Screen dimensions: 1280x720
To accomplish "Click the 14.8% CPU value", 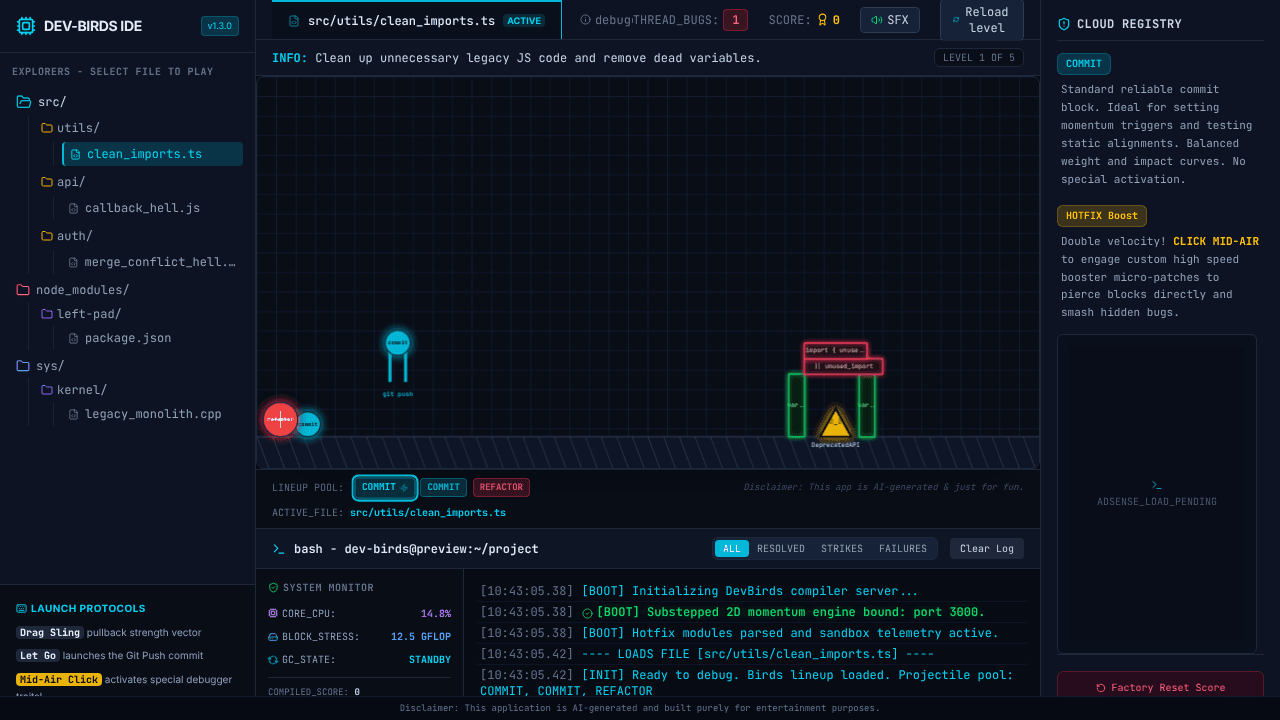I will point(436,614).
